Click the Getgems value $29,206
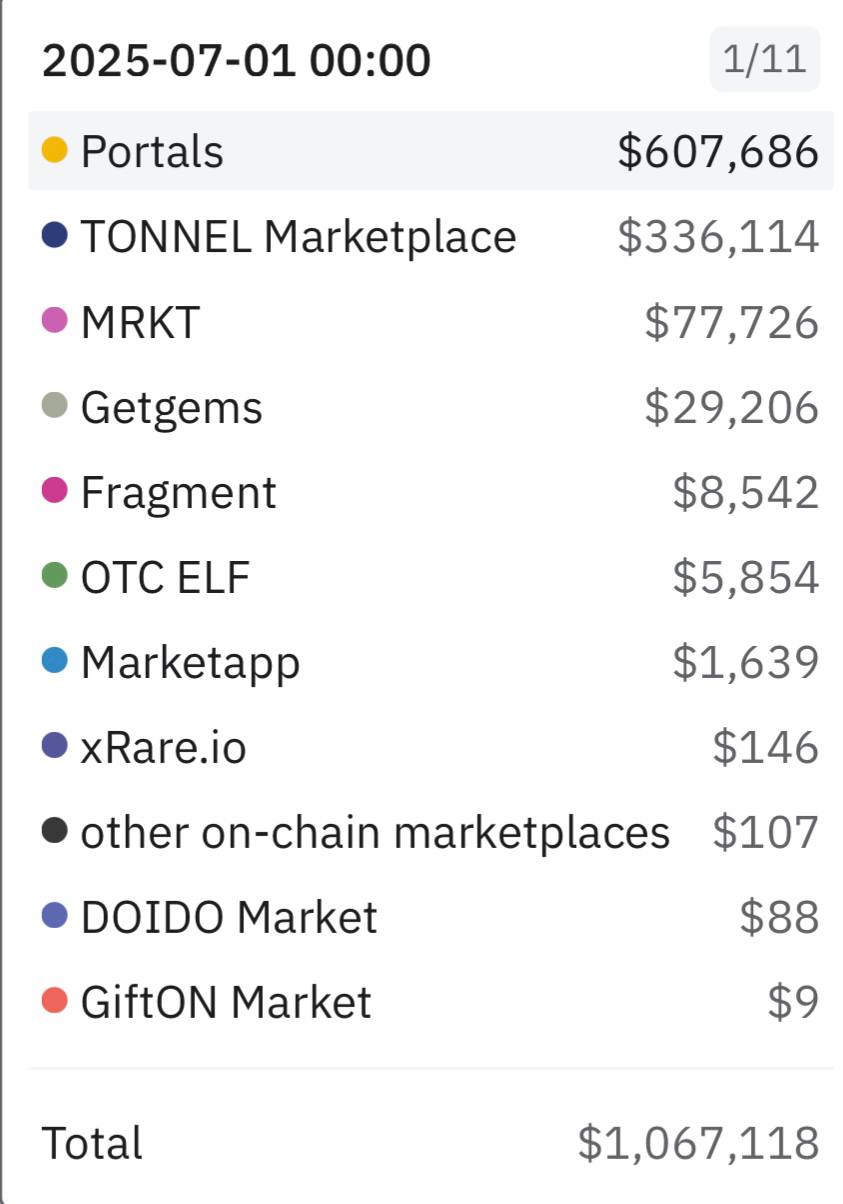The width and height of the screenshot is (843, 1204). 732,407
